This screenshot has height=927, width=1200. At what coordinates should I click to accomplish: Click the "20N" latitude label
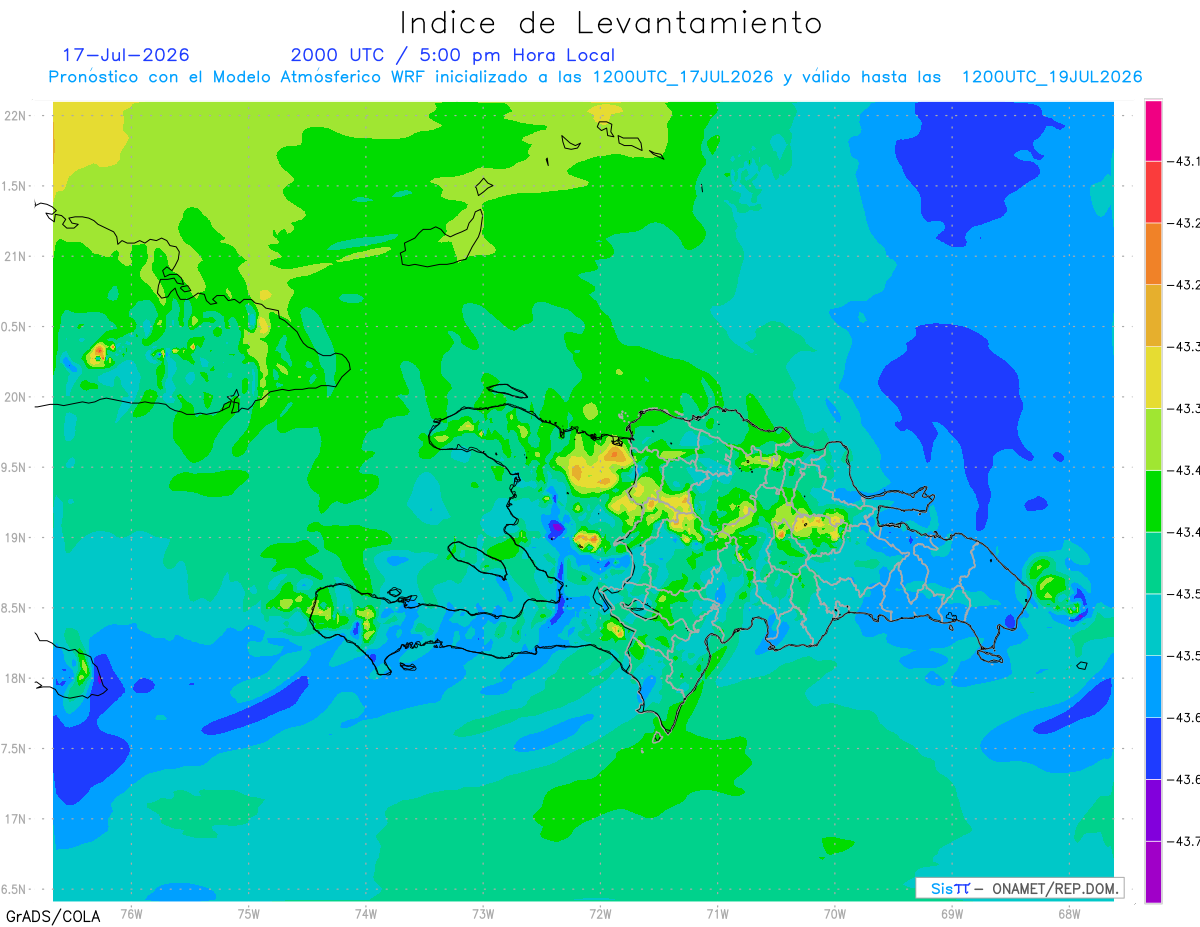[x=16, y=397]
